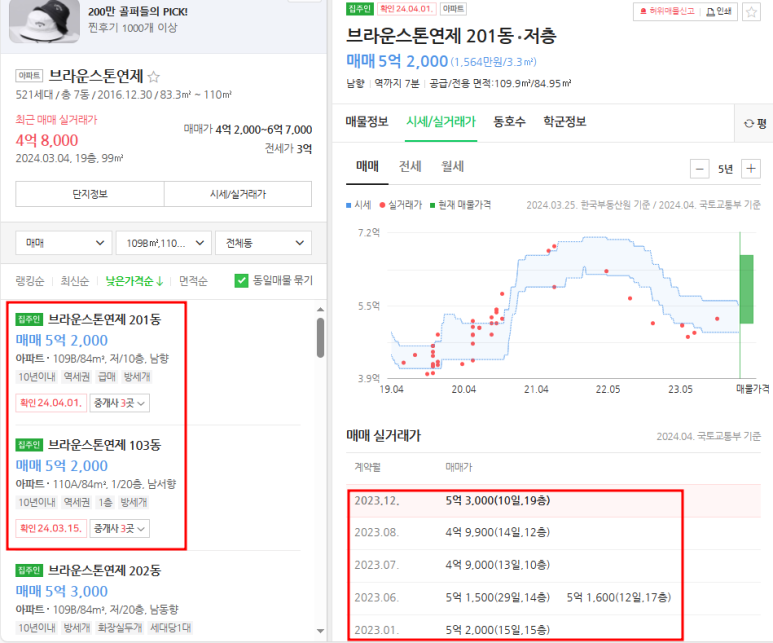Click the 2023.12. 5억 3,000 transaction row

[x=554, y=500]
